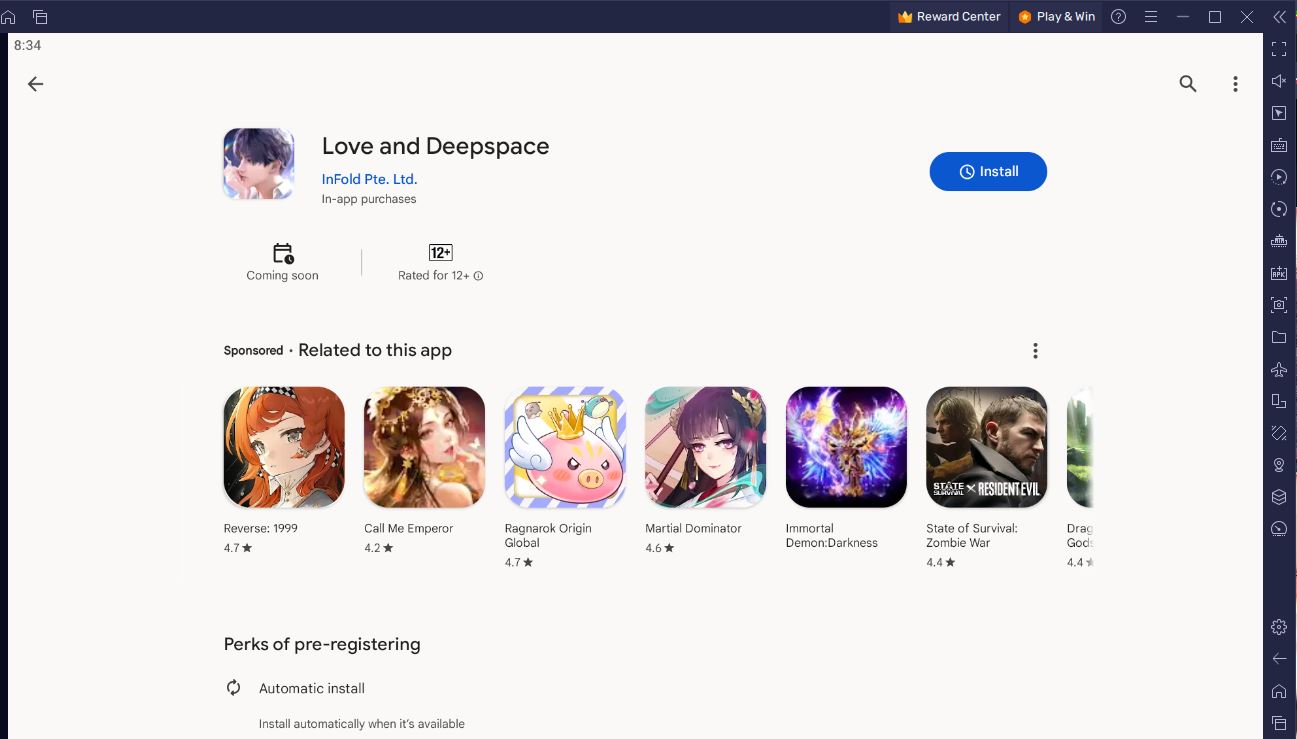Click the sidebar icon below the airplane

pos(1279,401)
